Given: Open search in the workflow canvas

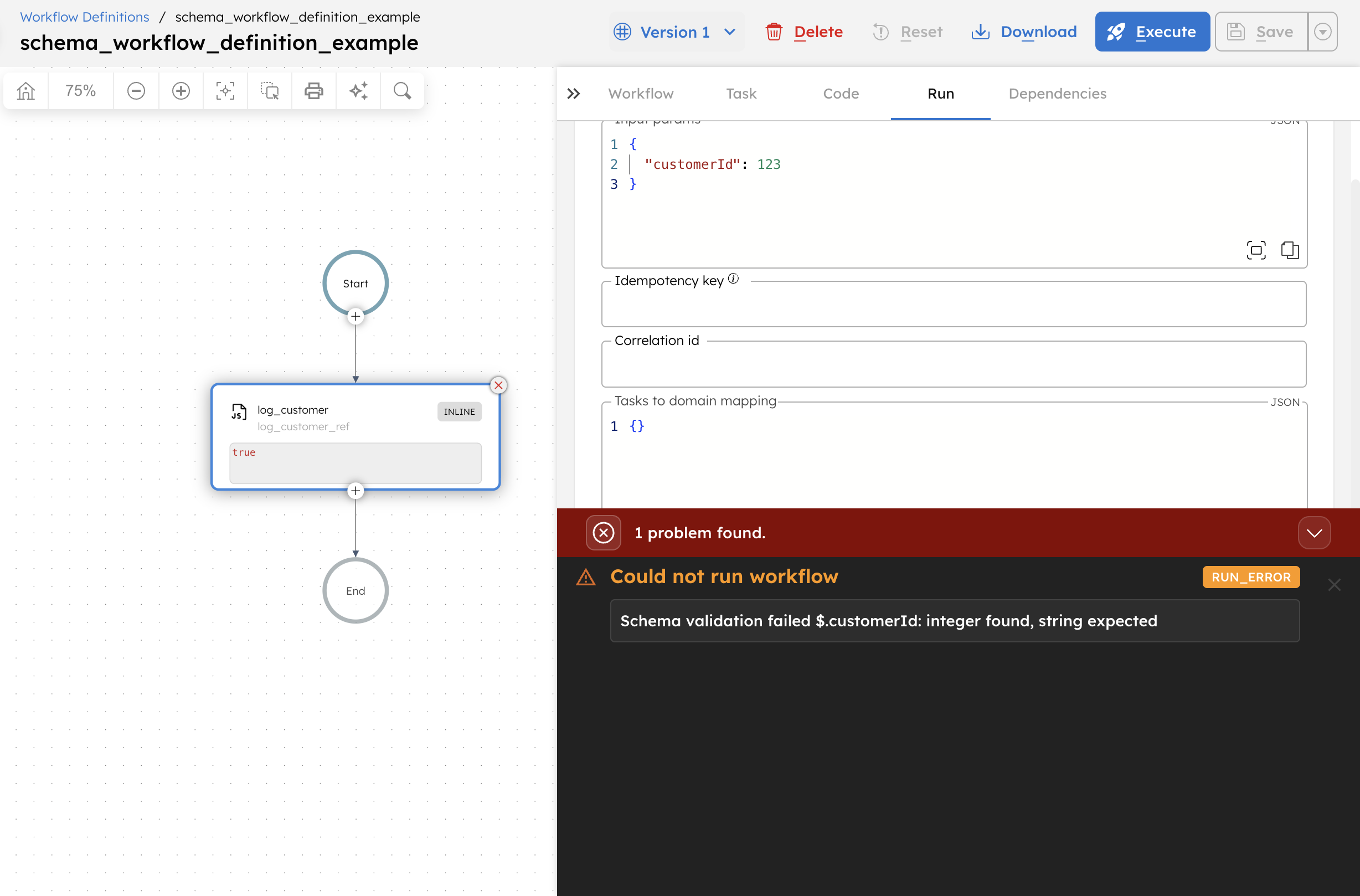Looking at the screenshot, I should click(x=402, y=90).
